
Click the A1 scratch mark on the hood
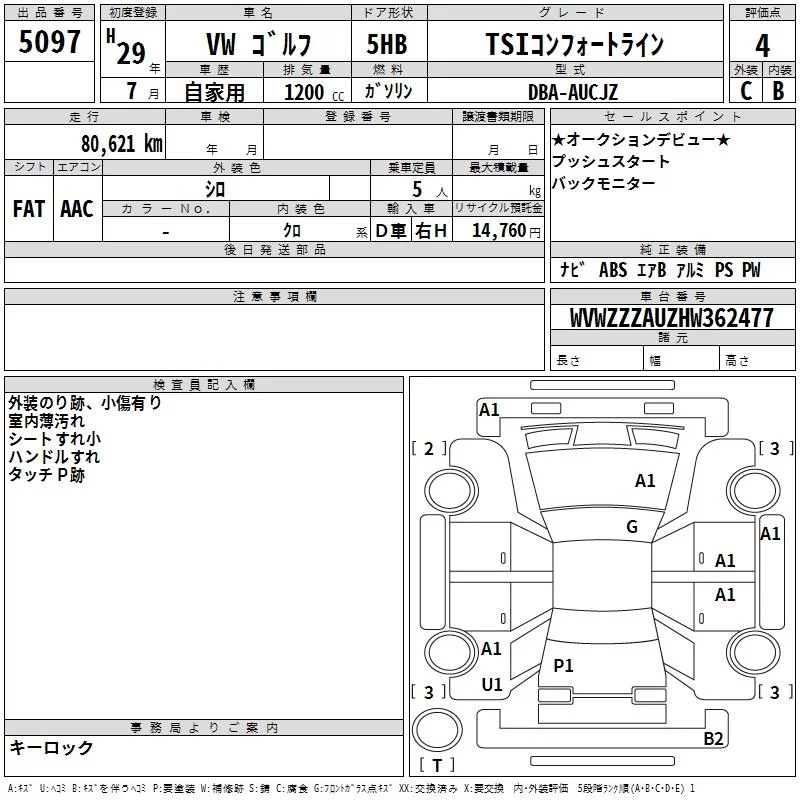645,481
